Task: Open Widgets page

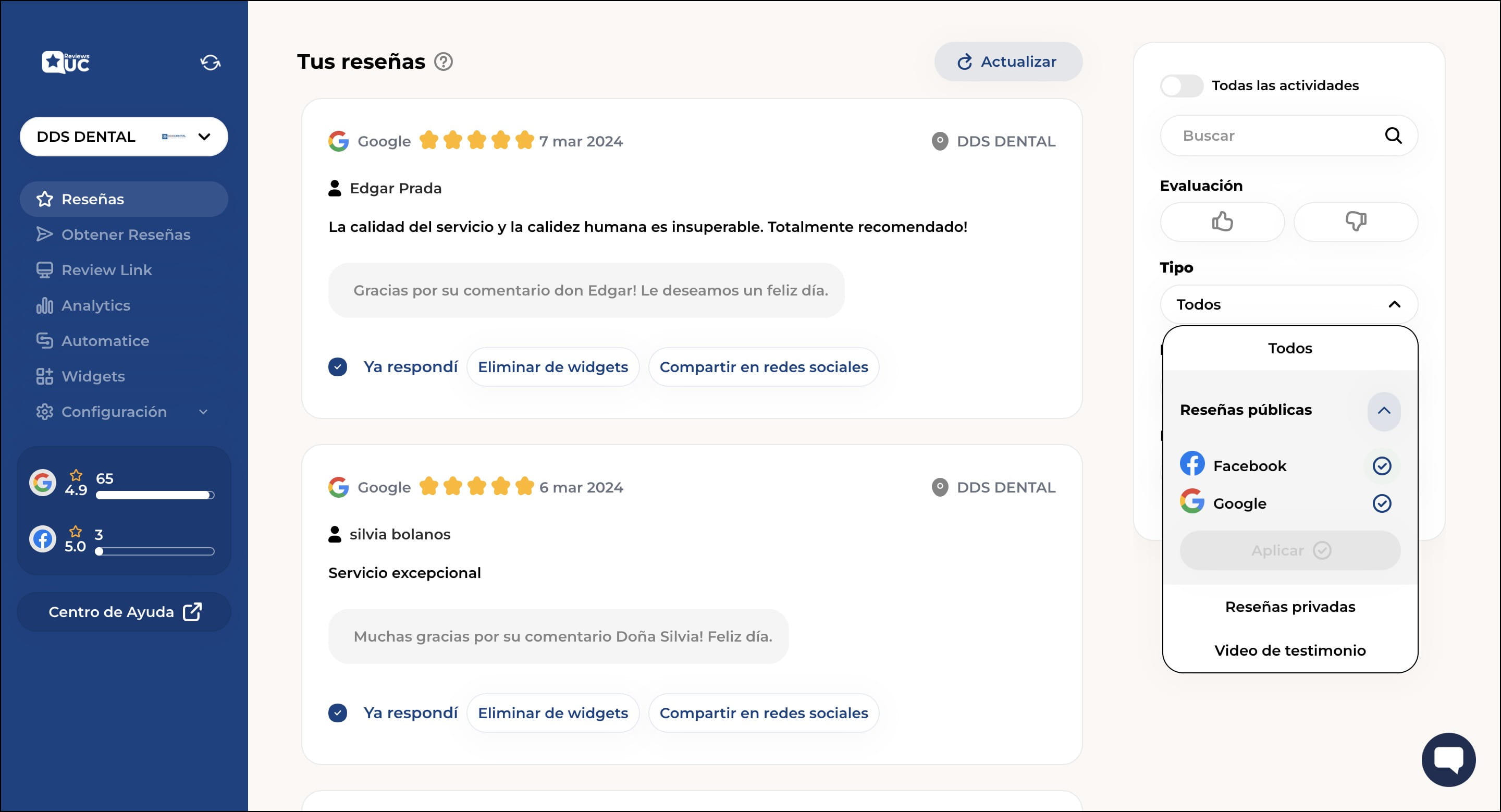Action: [x=124, y=376]
